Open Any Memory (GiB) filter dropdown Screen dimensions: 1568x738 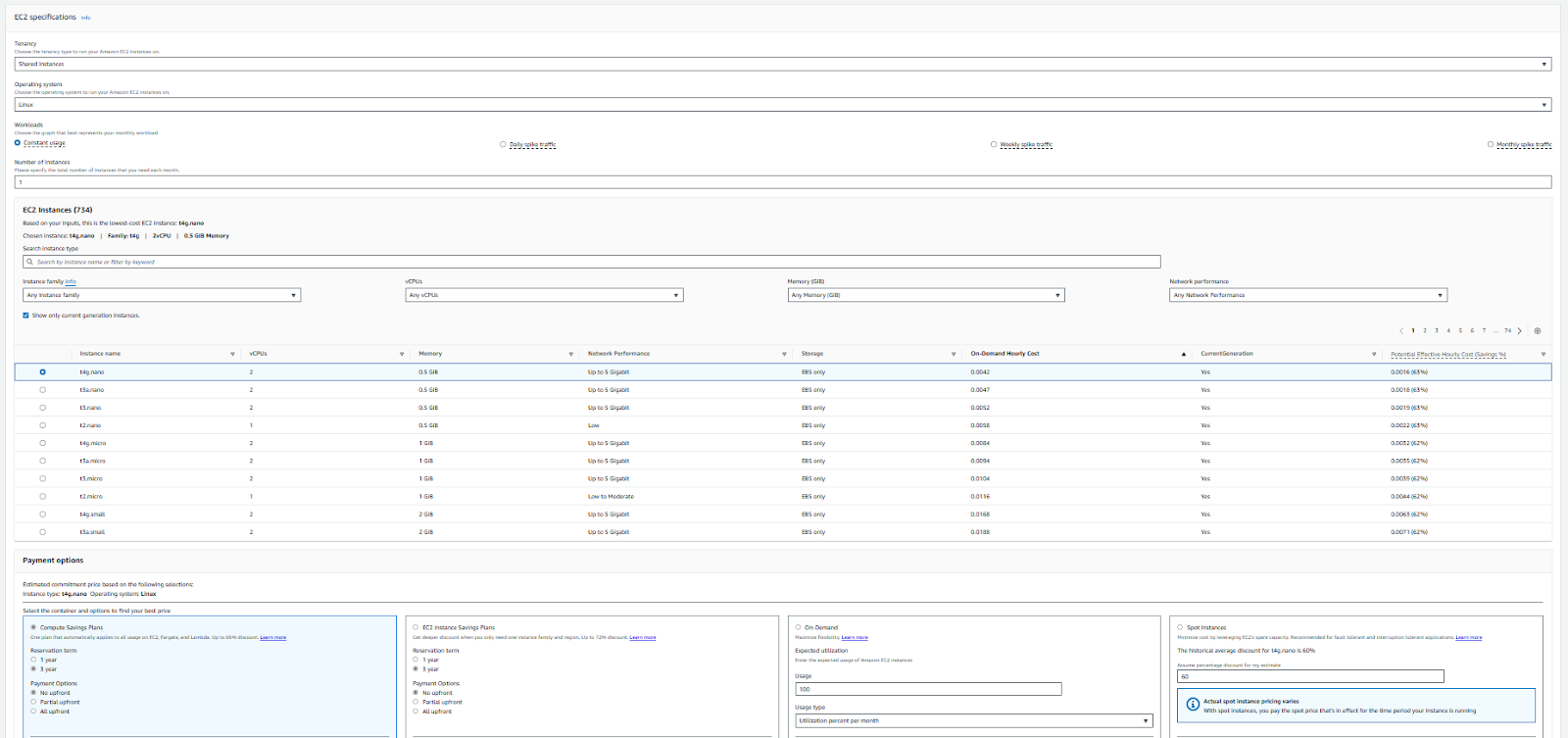click(926, 295)
